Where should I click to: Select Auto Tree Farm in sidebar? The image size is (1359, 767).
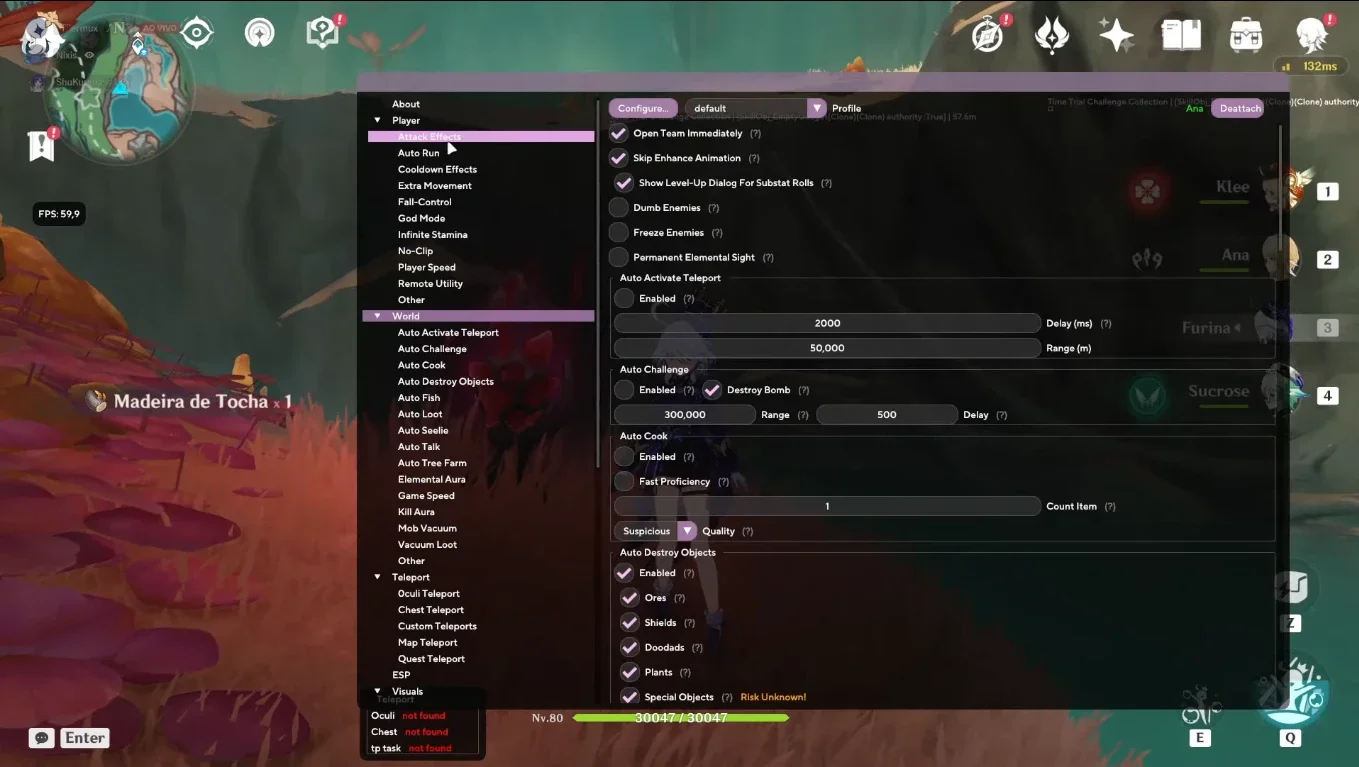[x=432, y=463]
